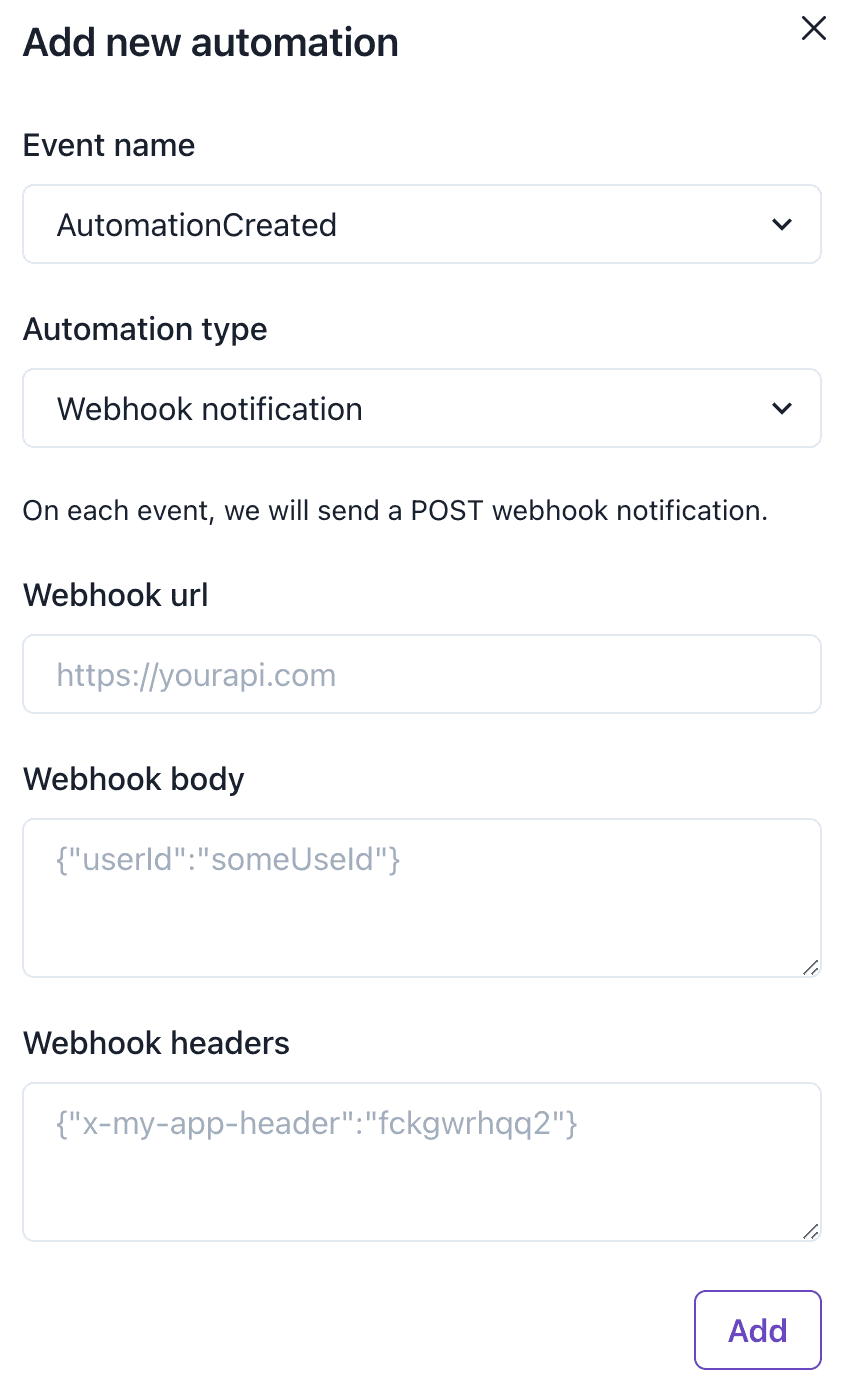Click into the Webhook headers textarea

[421, 1174]
